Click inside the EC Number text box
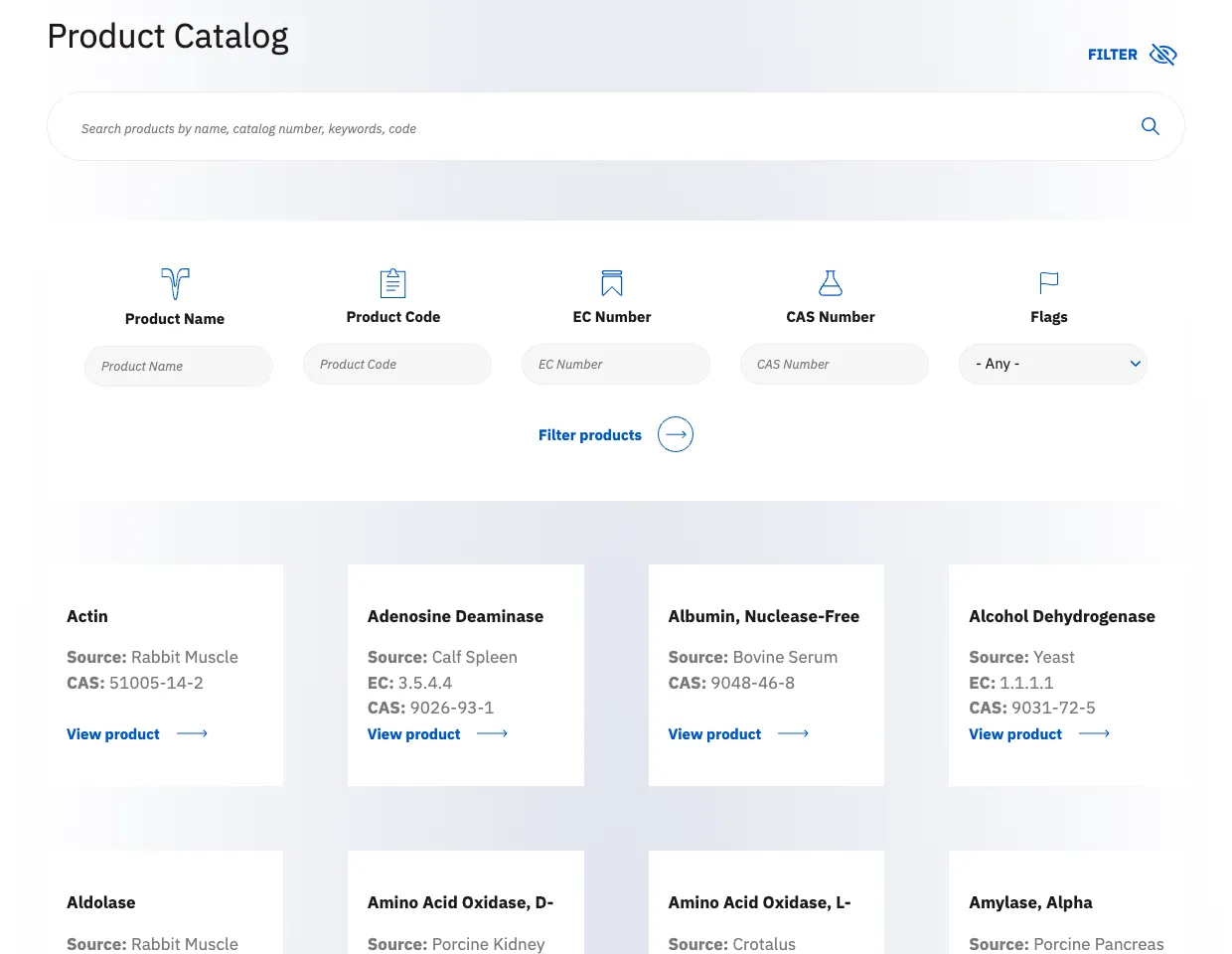 click(616, 364)
